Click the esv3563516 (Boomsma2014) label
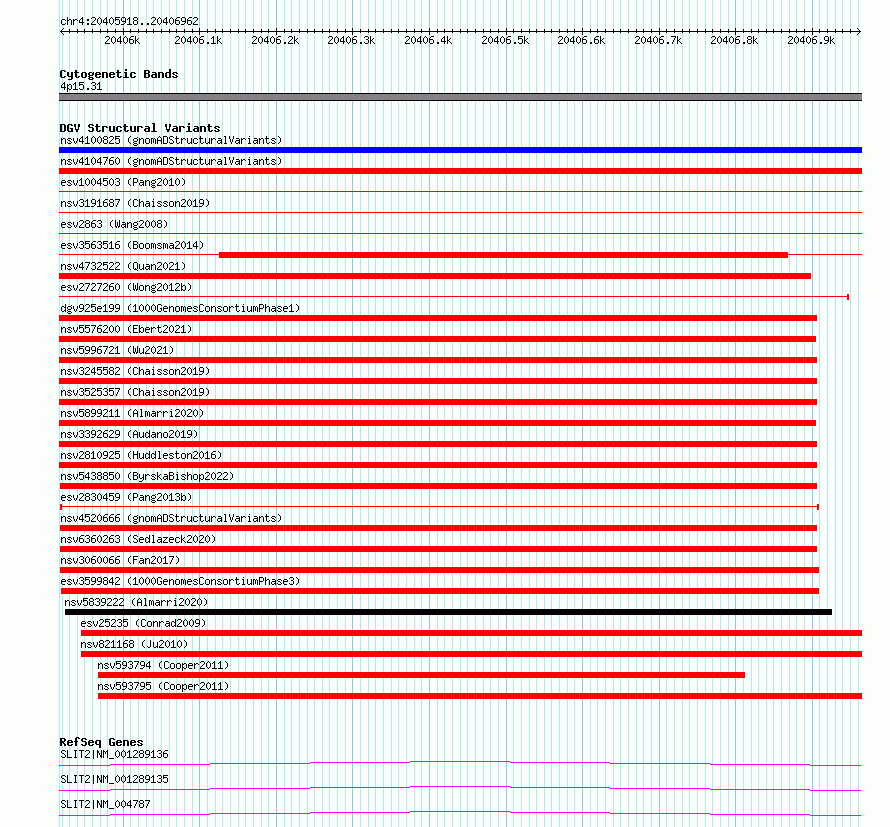The width and height of the screenshot is (890, 827). 132,245
